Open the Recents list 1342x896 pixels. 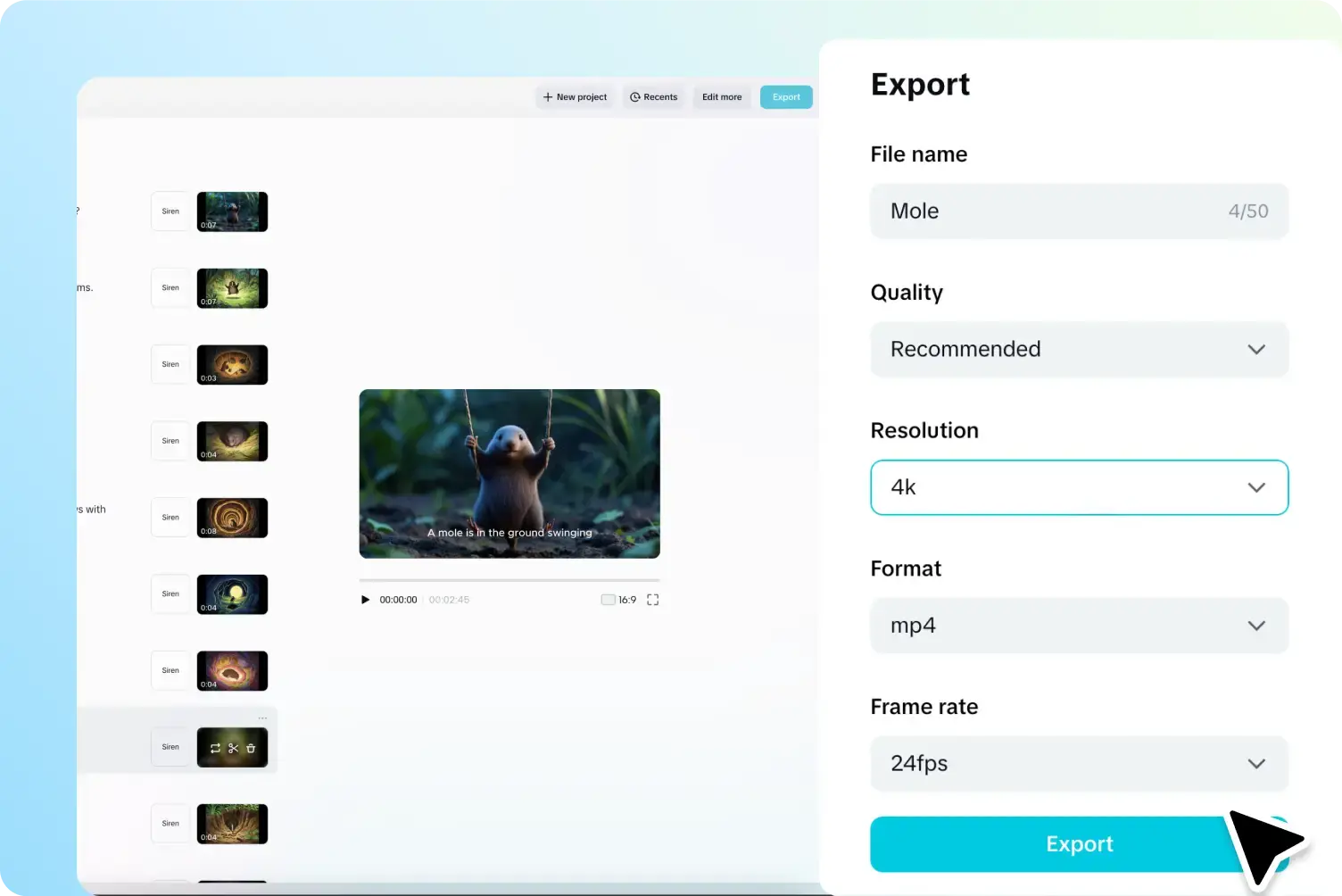(654, 97)
